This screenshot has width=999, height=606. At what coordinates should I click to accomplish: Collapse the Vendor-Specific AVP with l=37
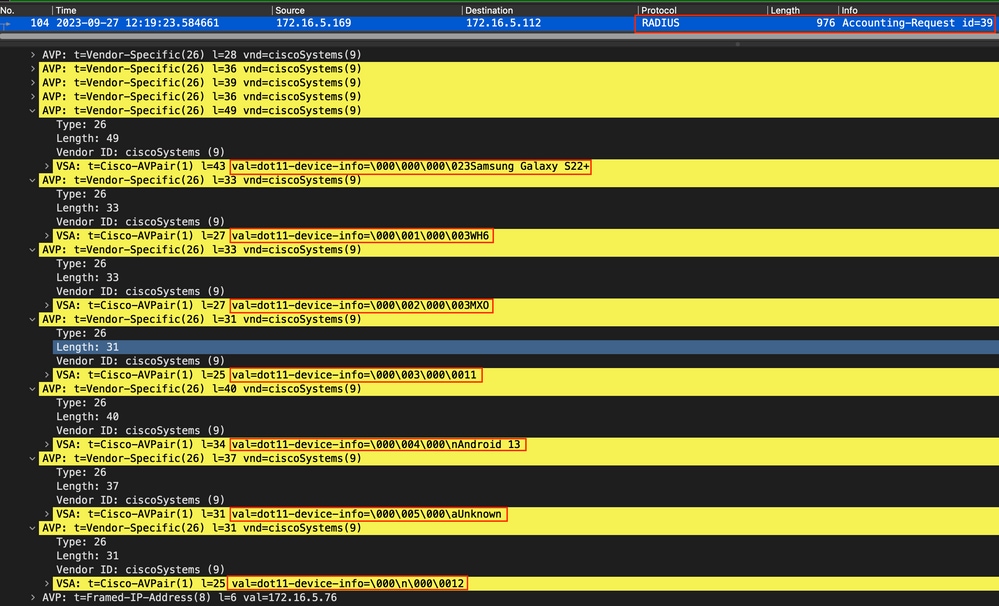[x=32, y=458]
